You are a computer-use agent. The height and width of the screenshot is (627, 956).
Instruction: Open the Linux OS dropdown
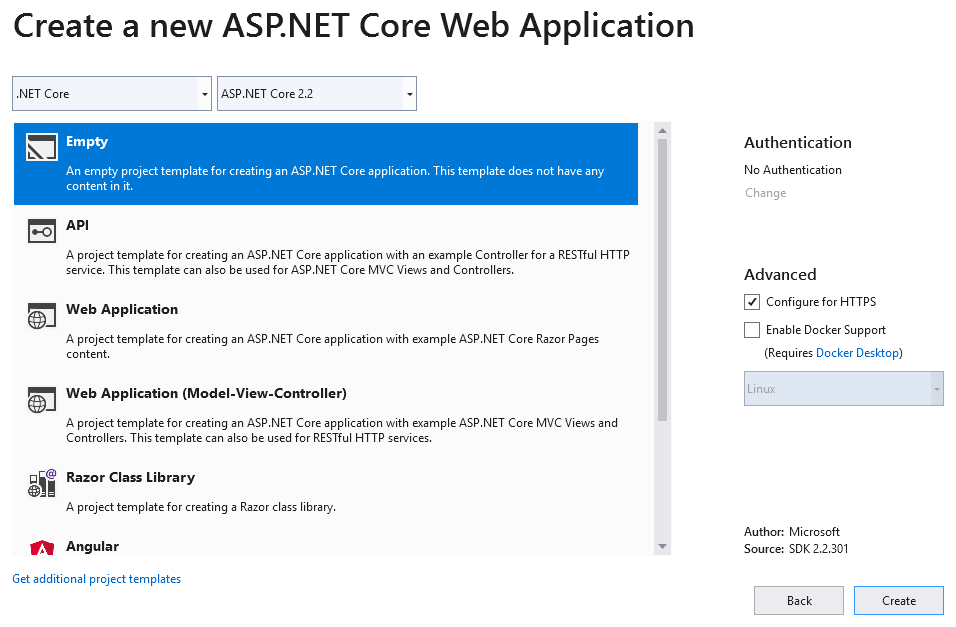pyautogui.click(x=843, y=389)
